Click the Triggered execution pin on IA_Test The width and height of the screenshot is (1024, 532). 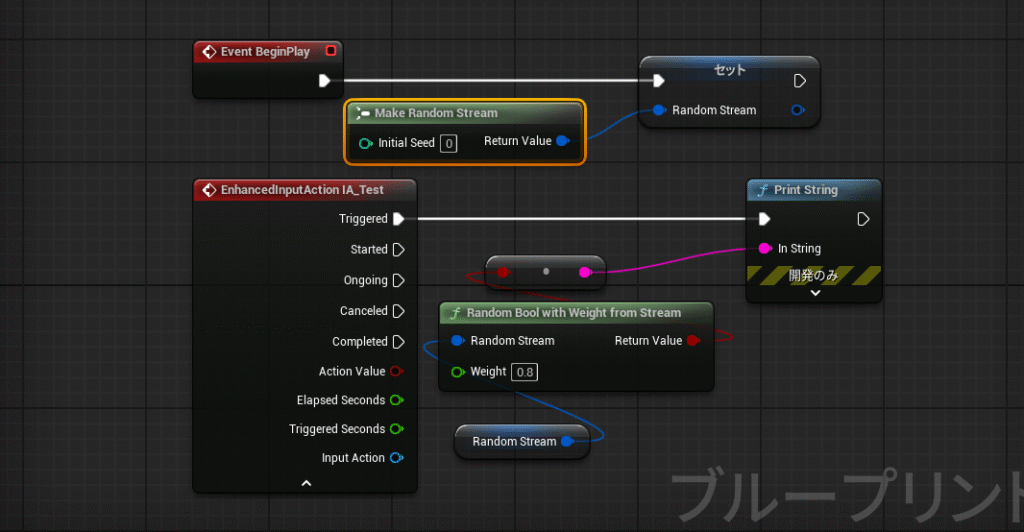point(398,219)
